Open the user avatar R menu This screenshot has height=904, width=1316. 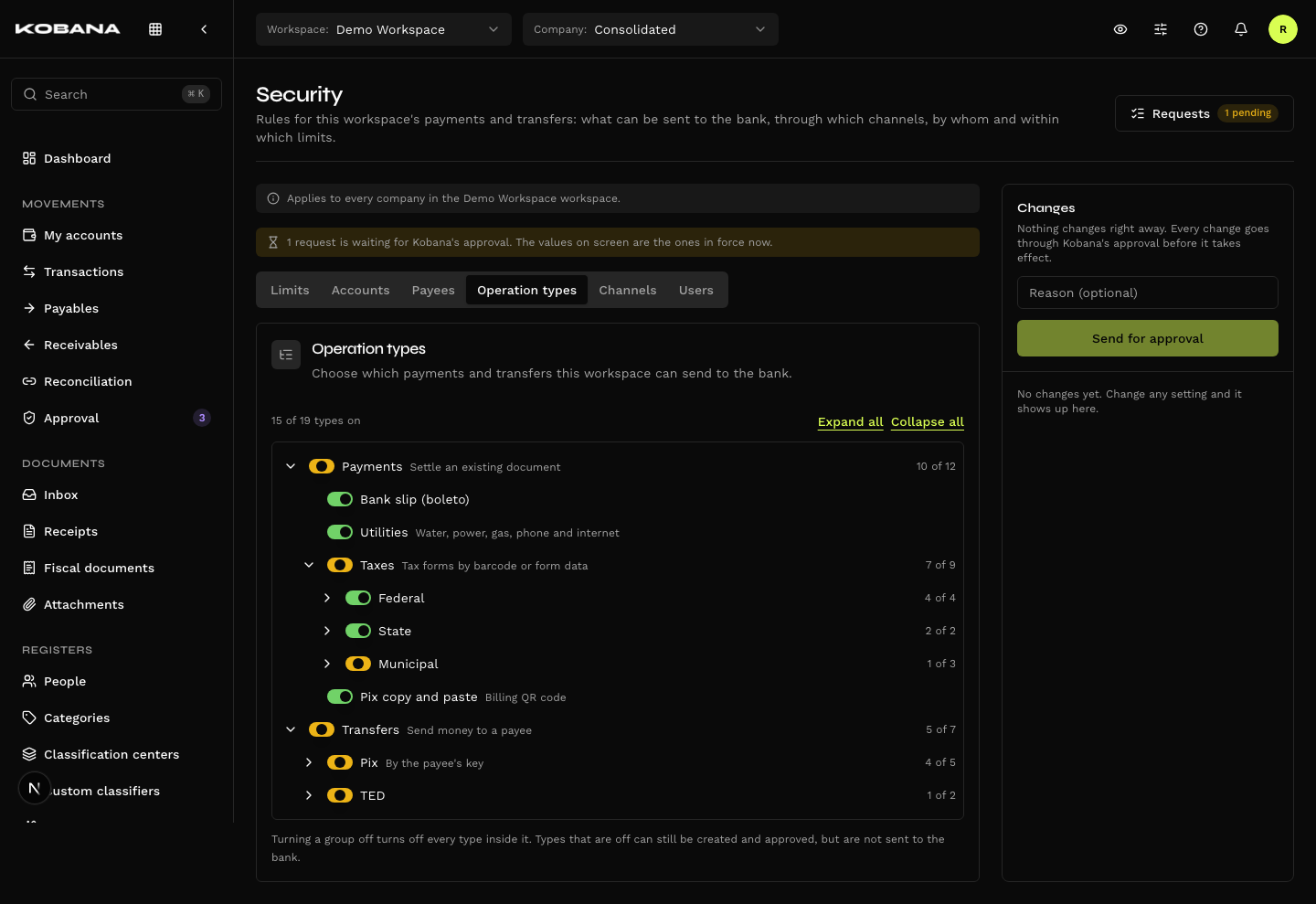1283,29
